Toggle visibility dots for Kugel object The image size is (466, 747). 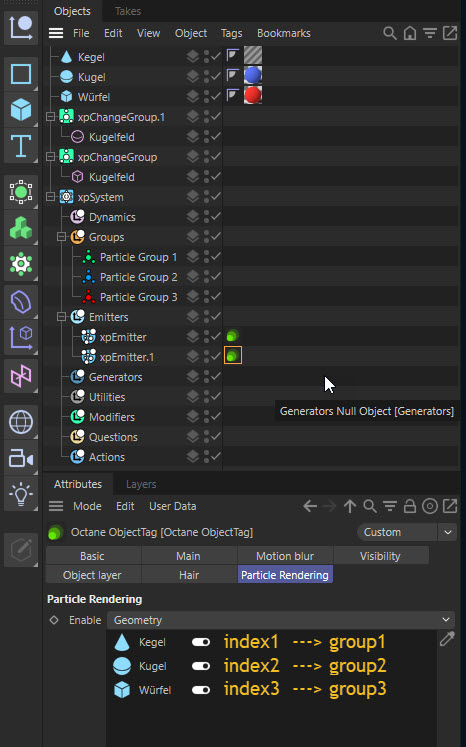[x=206, y=76]
